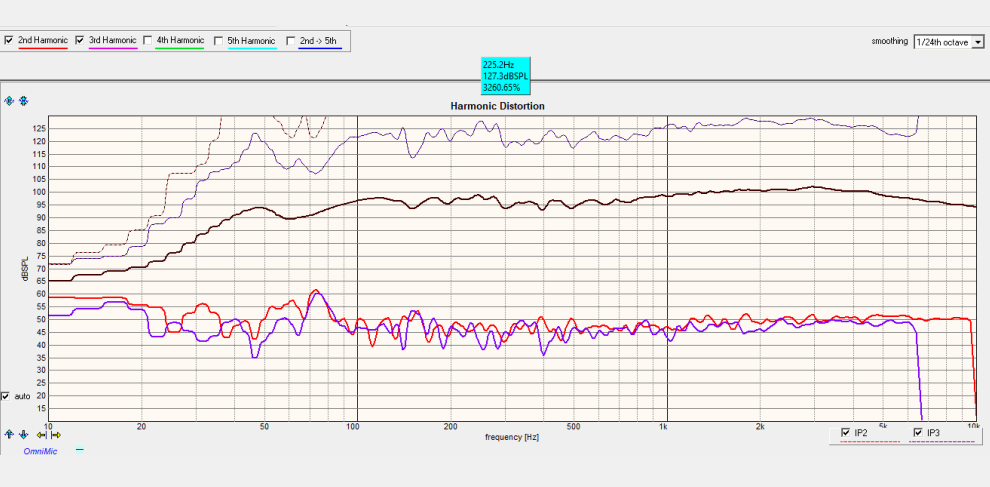
Task: Open the smoothing dropdown arrow
Action: pos(978,42)
